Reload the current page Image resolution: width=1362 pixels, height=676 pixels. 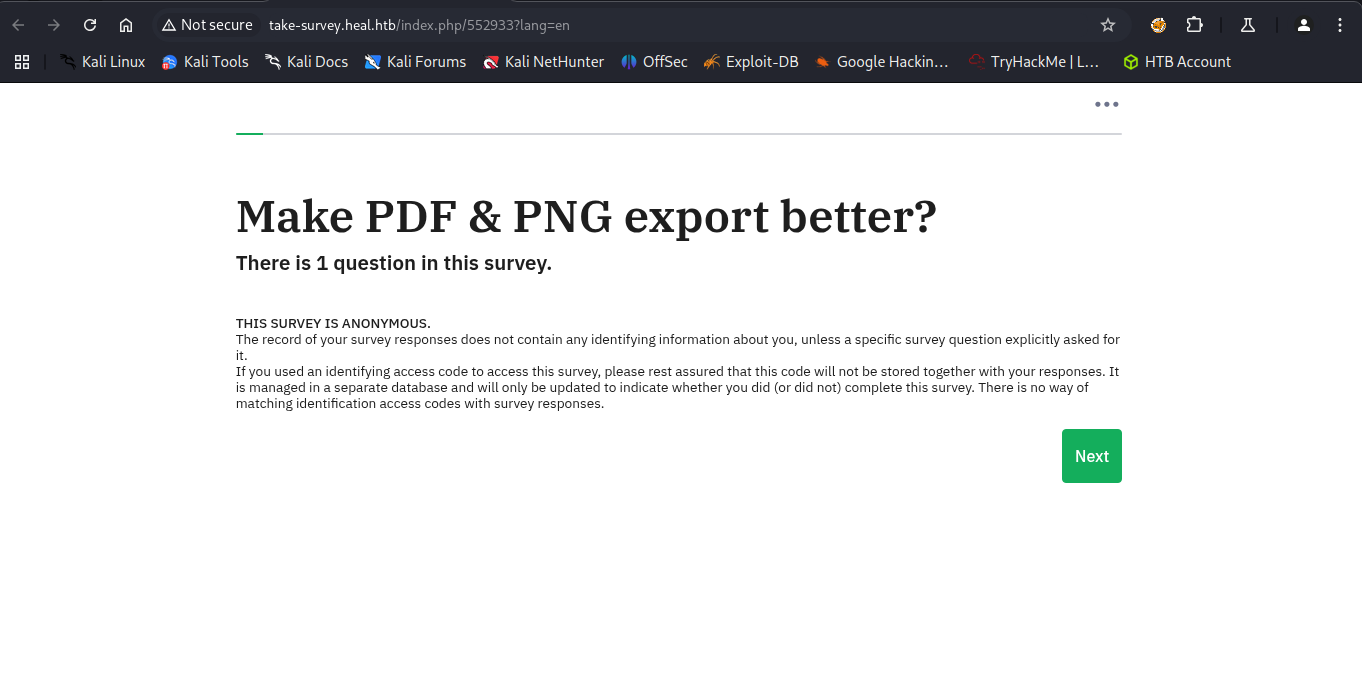click(90, 25)
